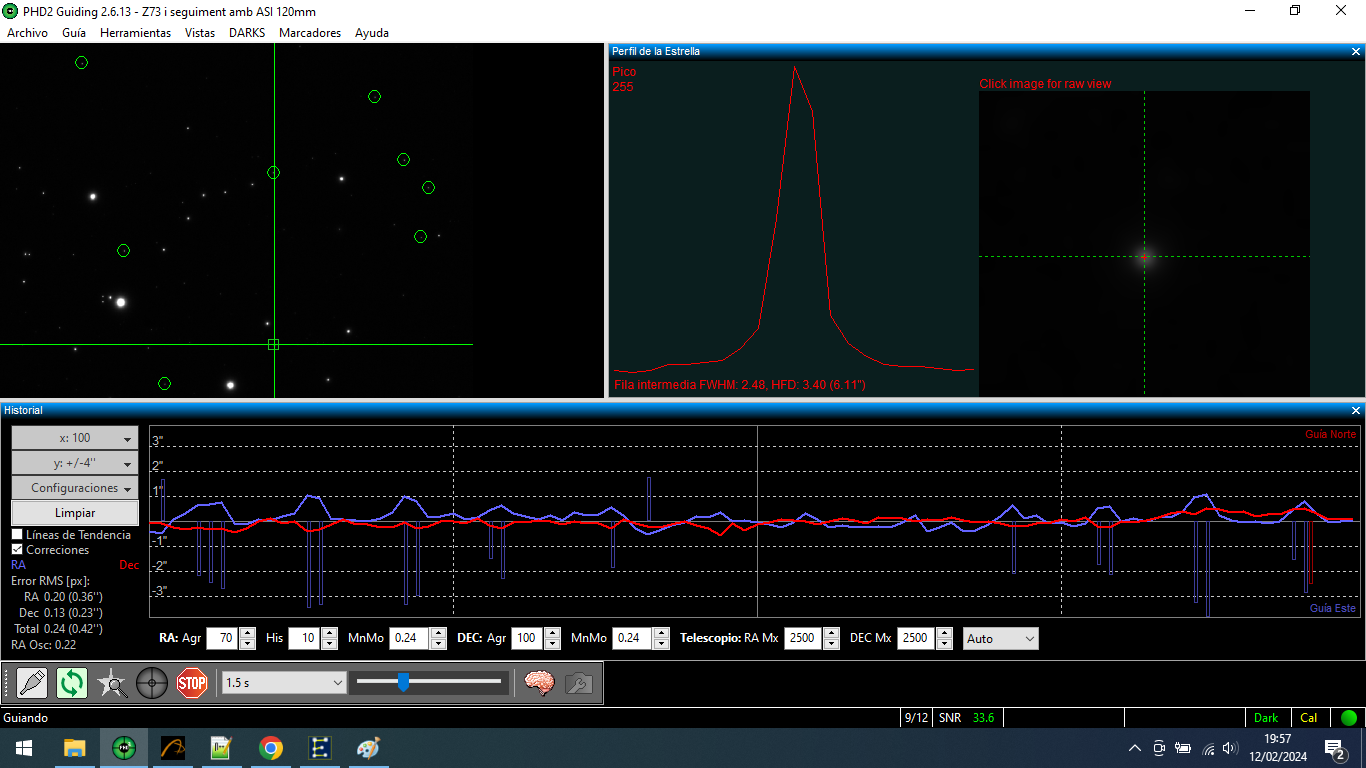Viewport: 1366px width, 768px height.
Task: Click the Auto-select star icon
Action: [112, 683]
